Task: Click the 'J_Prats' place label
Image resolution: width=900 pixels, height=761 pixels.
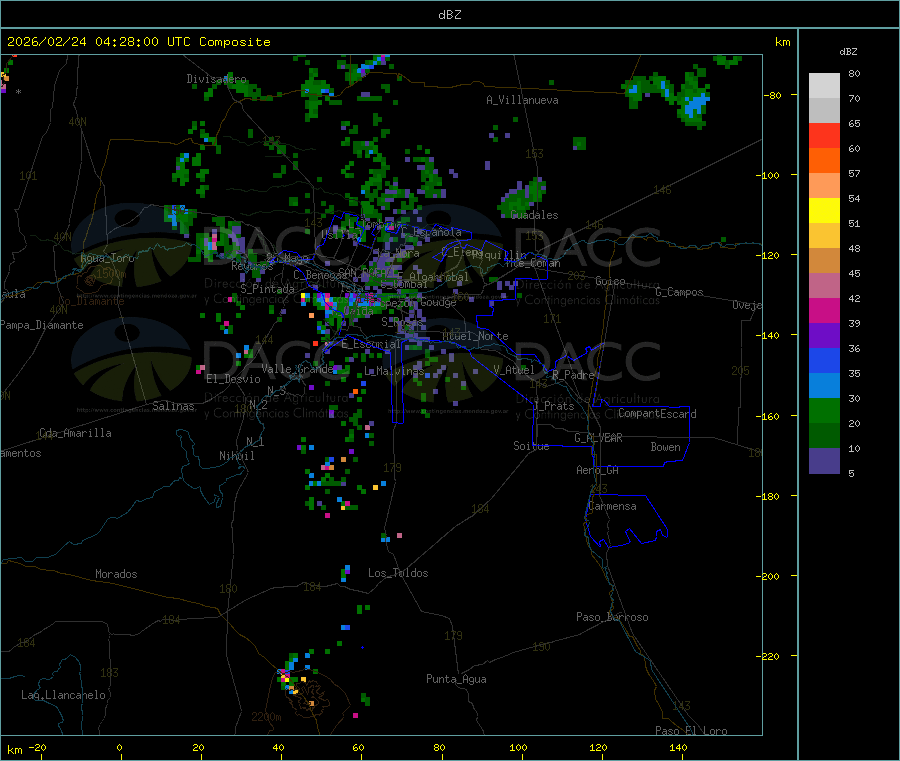Action: [553, 406]
